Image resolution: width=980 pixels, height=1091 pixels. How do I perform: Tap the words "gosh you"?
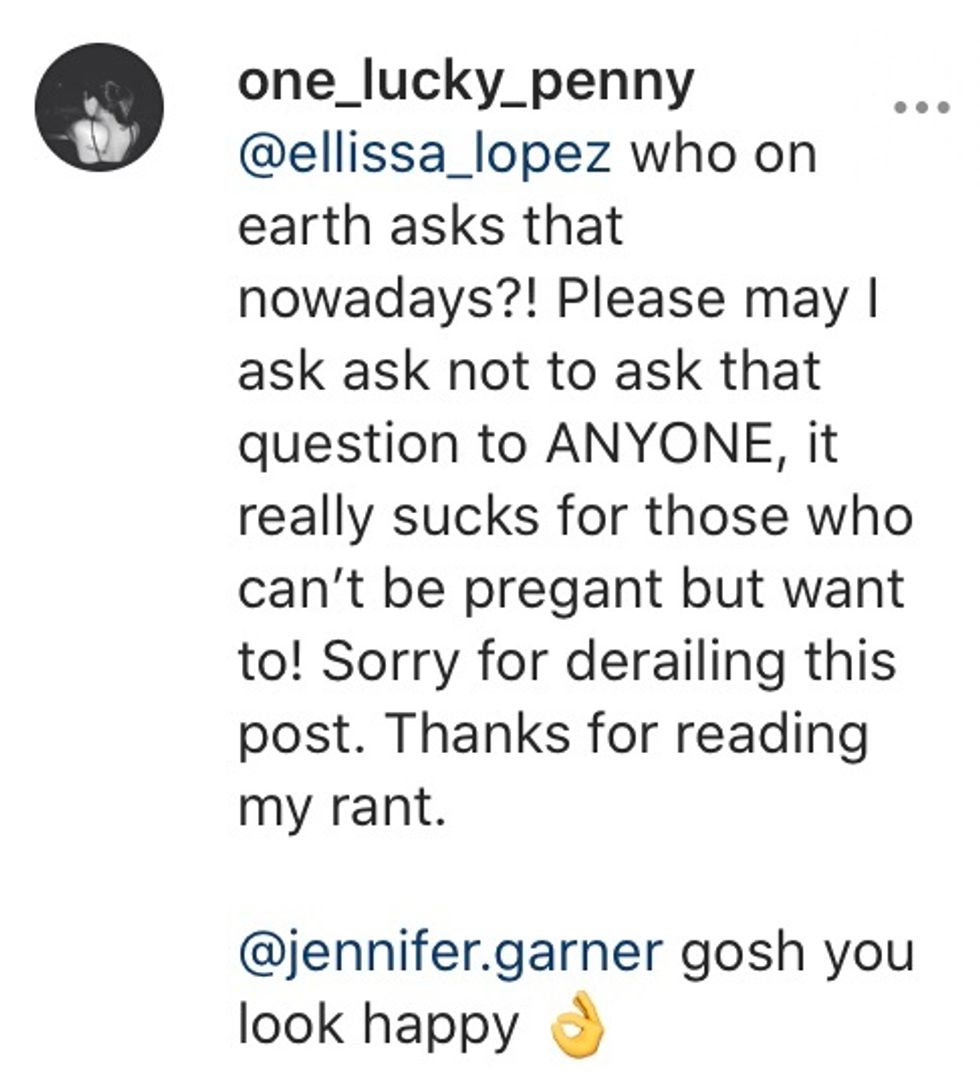pos(797,950)
